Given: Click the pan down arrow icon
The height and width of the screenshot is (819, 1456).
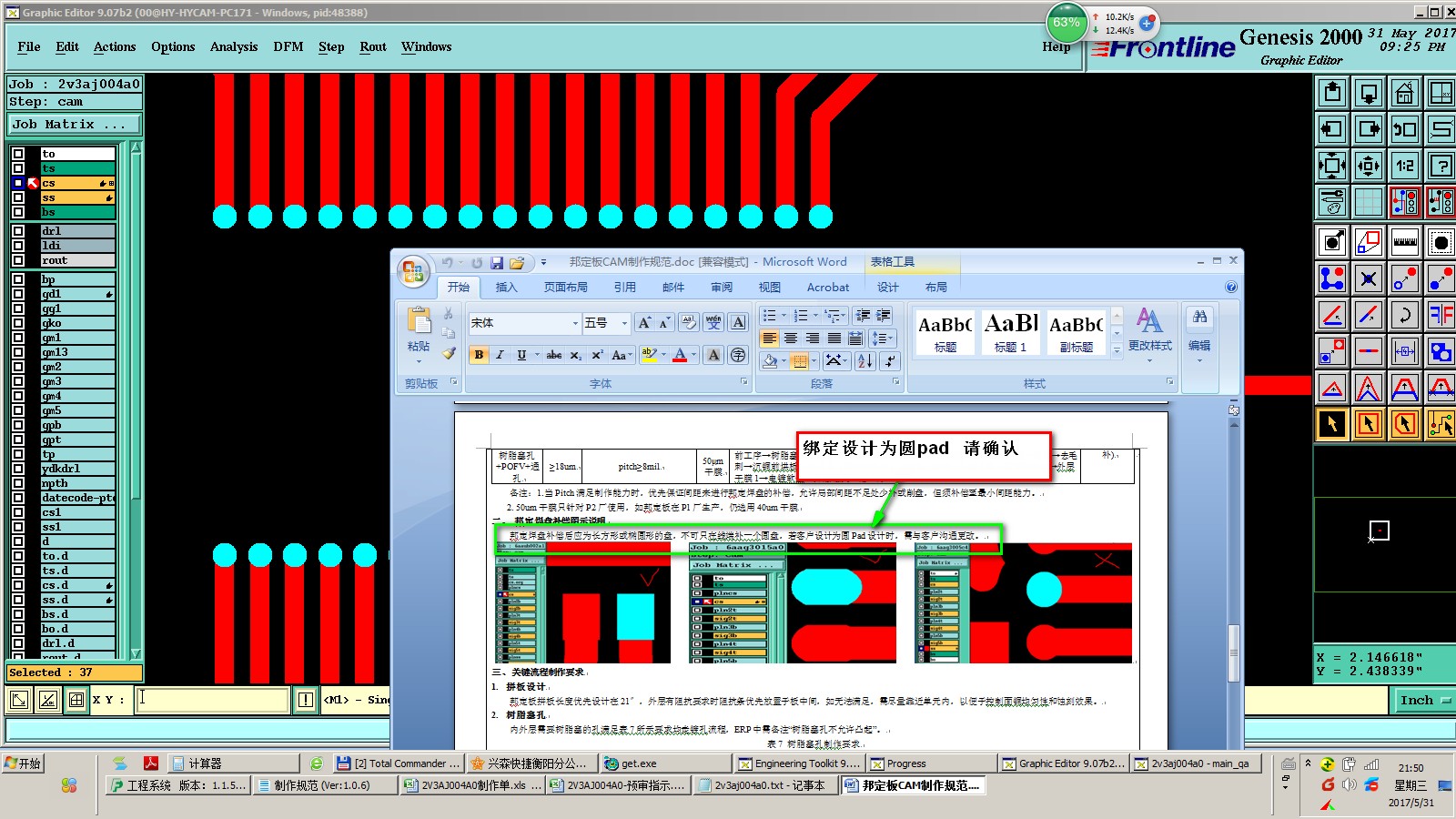Looking at the screenshot, I should pyautogui.click(x=1369, y=93).
